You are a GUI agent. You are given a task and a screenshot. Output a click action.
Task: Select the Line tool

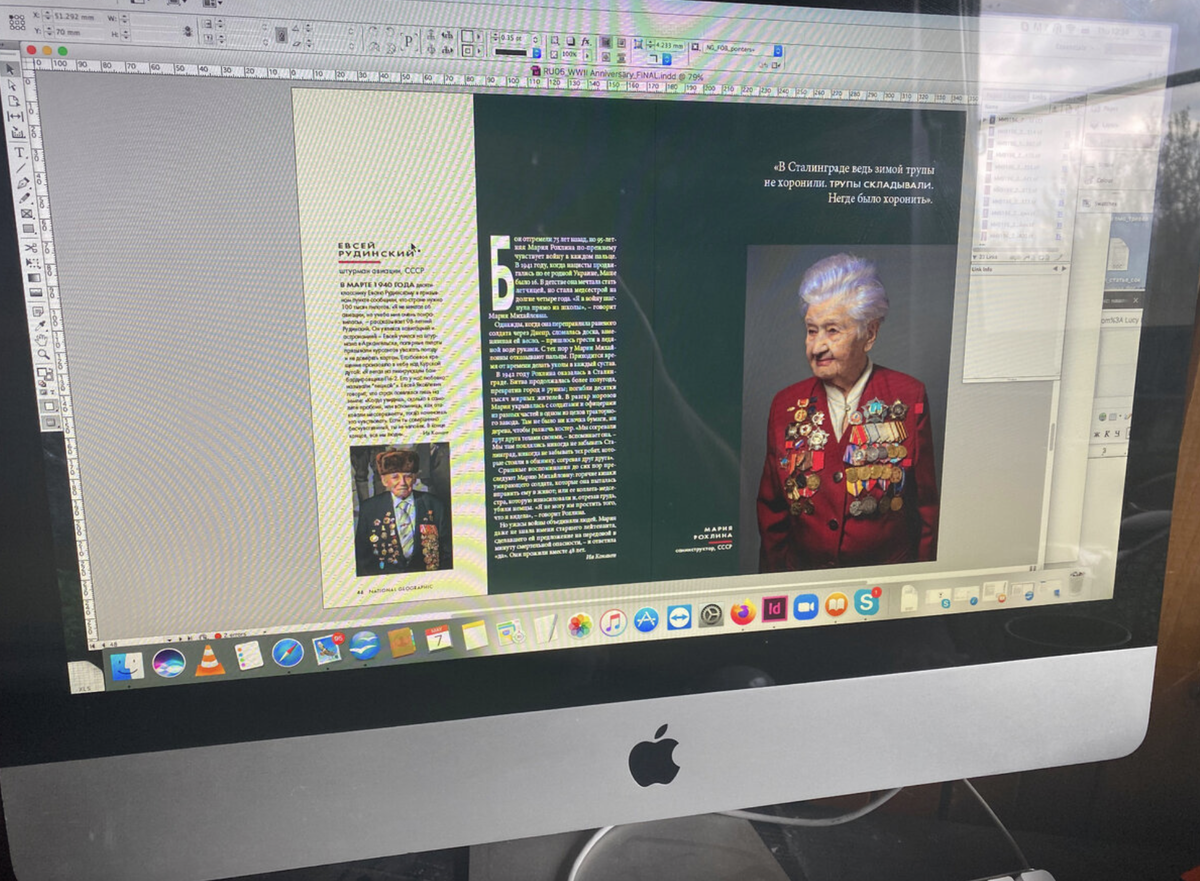pyautogui.click(x=20, y=168)
